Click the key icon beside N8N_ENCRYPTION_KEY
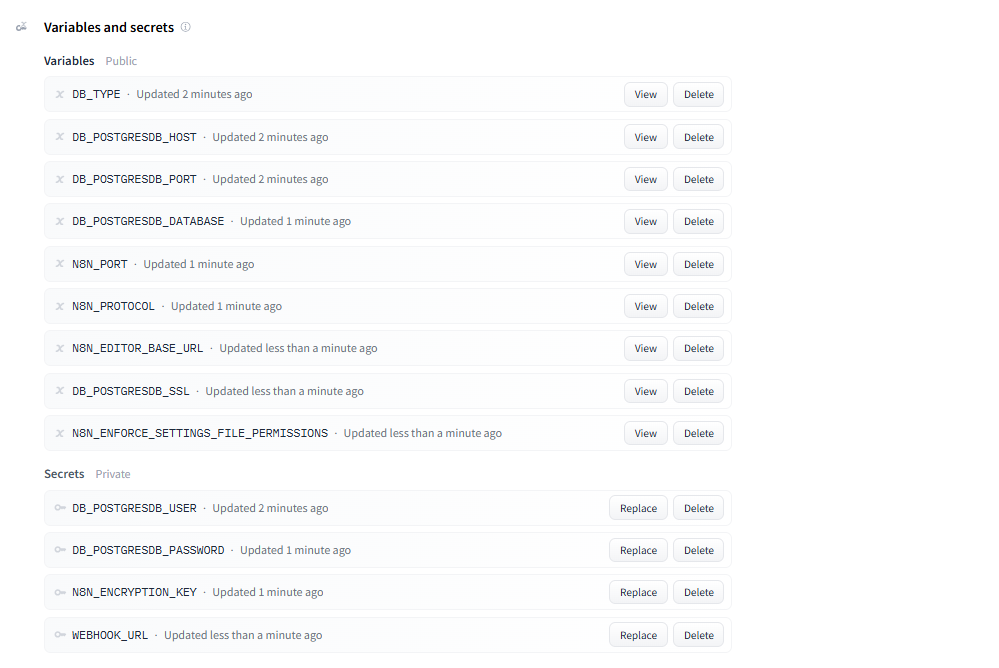 pos(60,592)
